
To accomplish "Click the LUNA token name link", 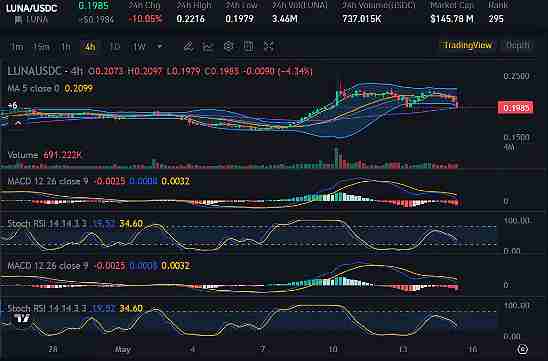I will click(37, 20).
